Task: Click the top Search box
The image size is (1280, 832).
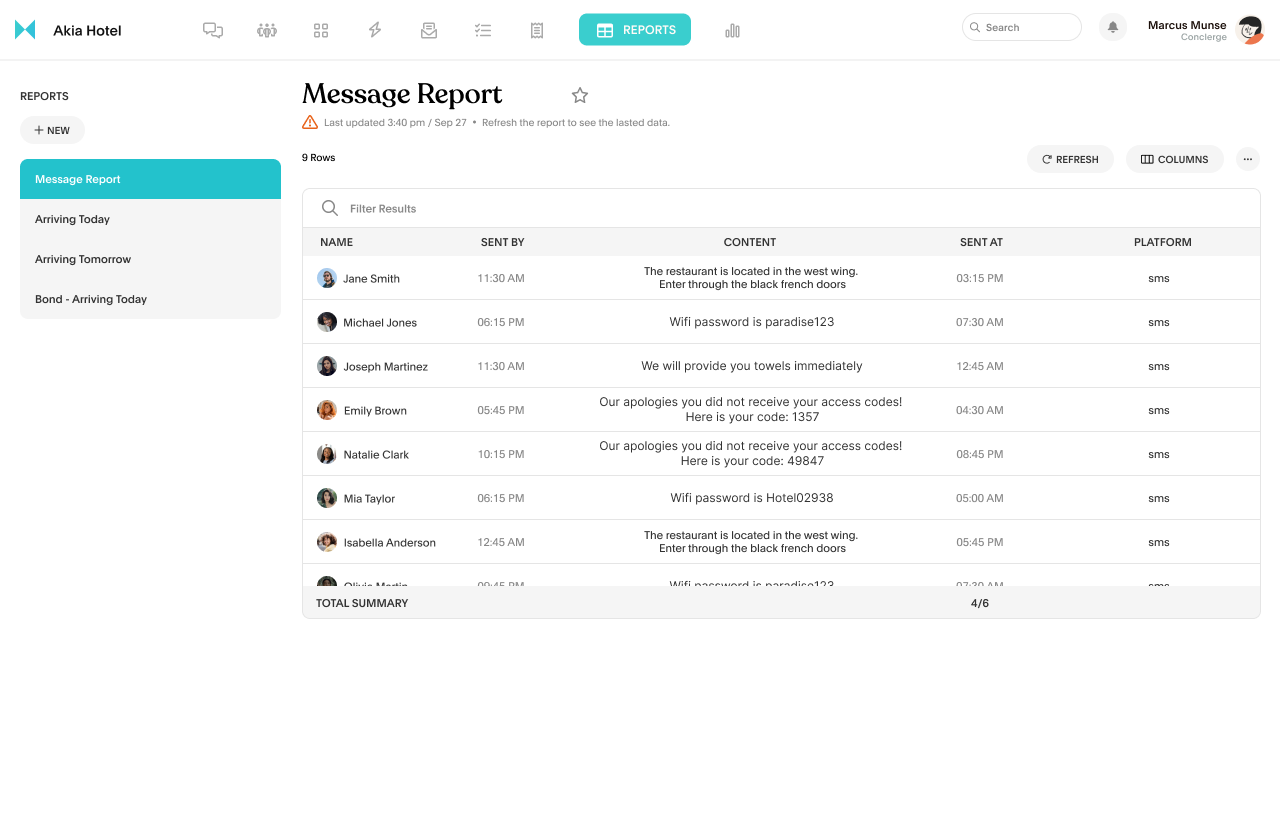Action: click(x=1022, y=27)
